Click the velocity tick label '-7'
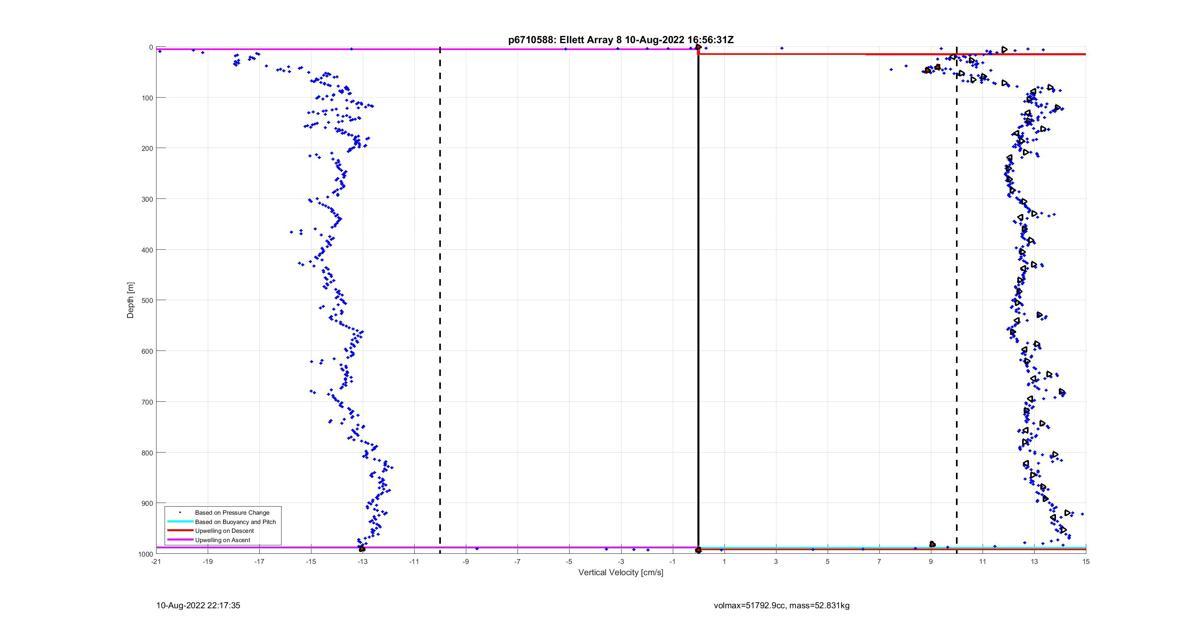Image resolution: width=1200 pixels, height=622 pixels. click(x=518, y=562)
